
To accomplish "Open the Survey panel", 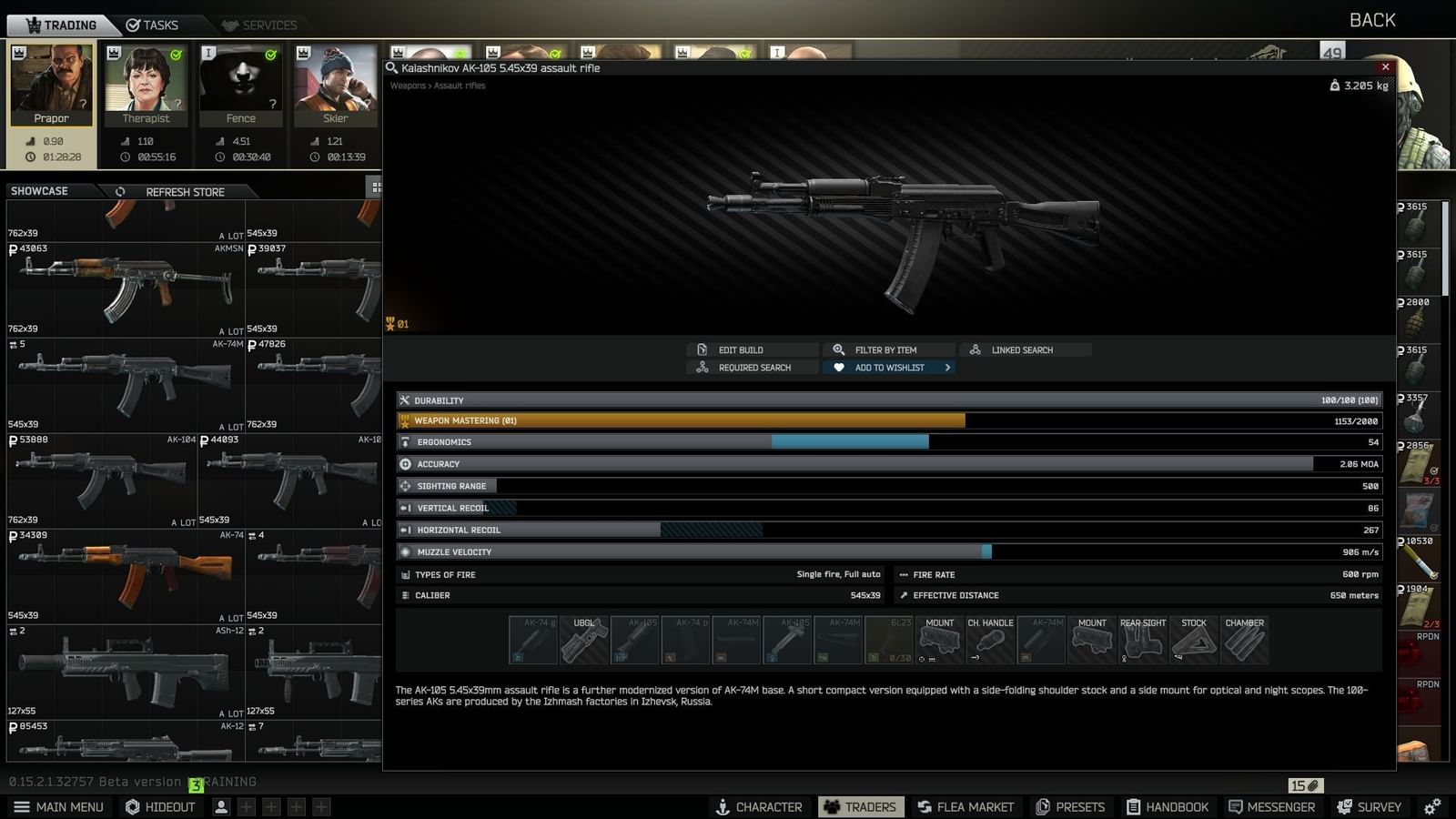I will click(x=1370, y=806).
